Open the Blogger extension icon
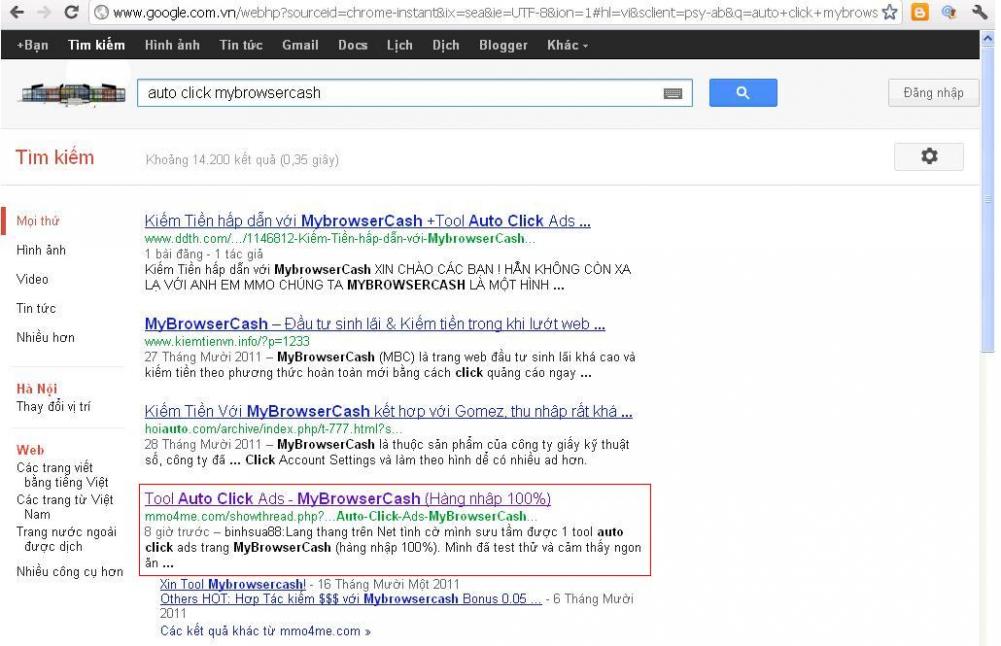 pos(919,12)
